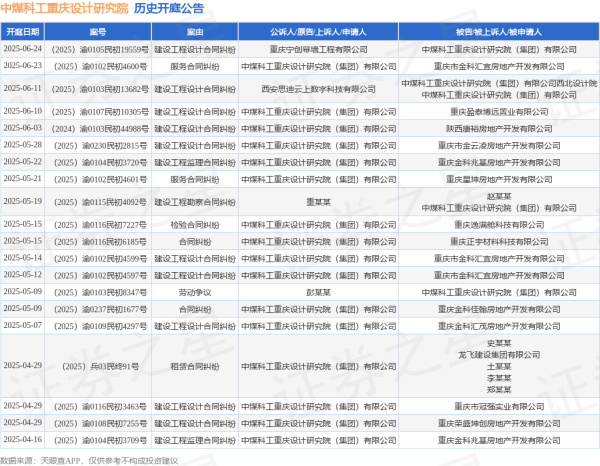Click the date 2025-04-16
600x466 pixels.
pos(23,439)
